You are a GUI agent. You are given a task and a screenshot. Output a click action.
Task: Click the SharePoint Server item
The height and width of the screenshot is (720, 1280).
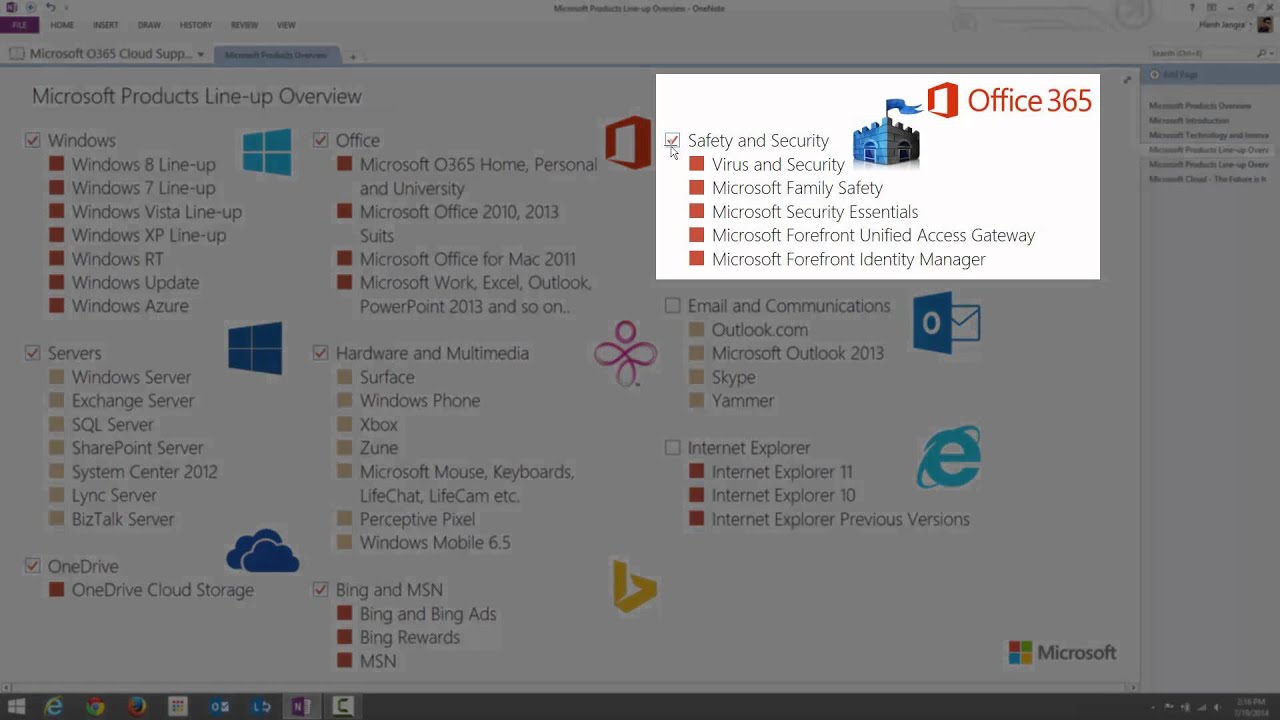(x=137, y=448)
